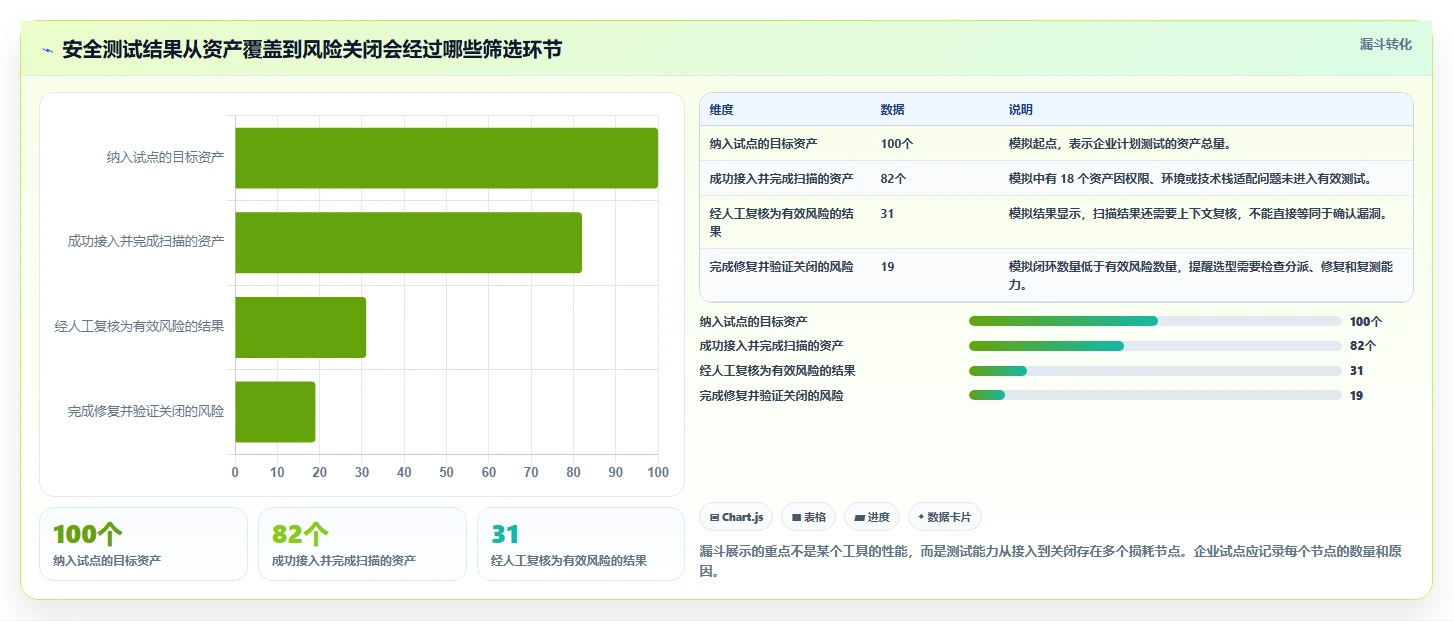Click the 漏斗转化 tag in the header
The image size is (1453, 621).
point(1386,44)
